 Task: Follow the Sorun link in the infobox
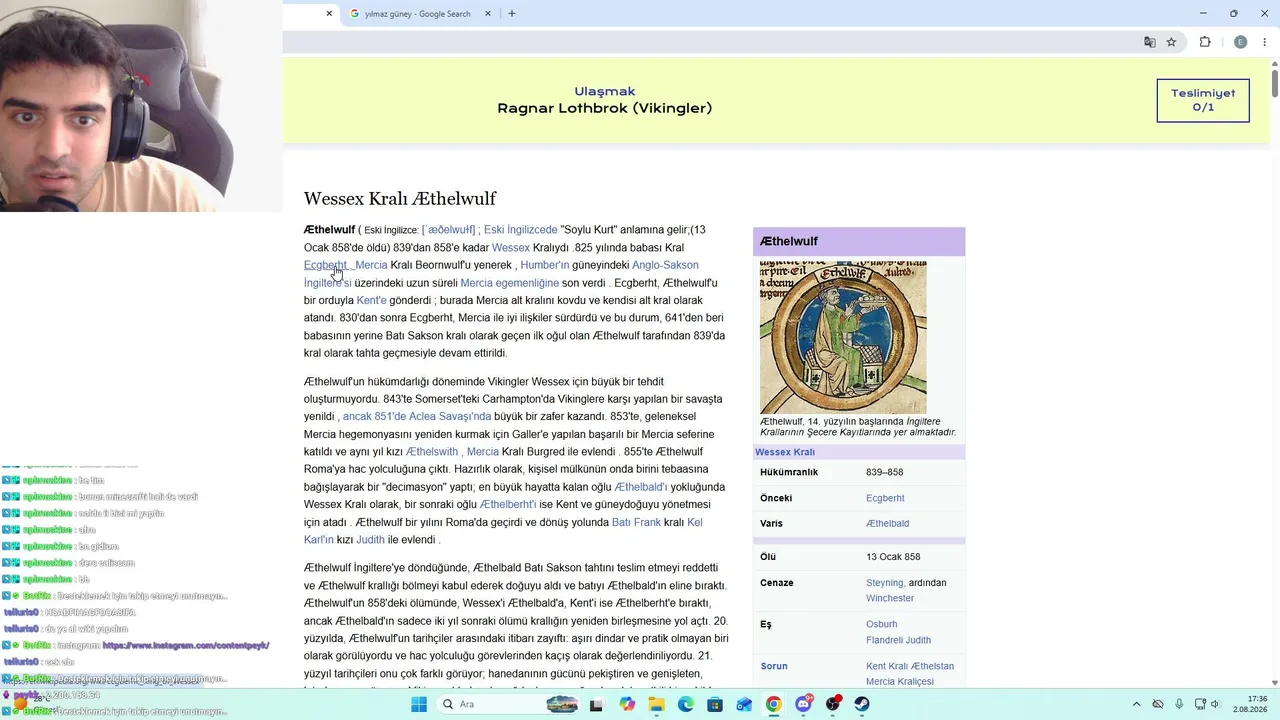(x=774, y=666)
